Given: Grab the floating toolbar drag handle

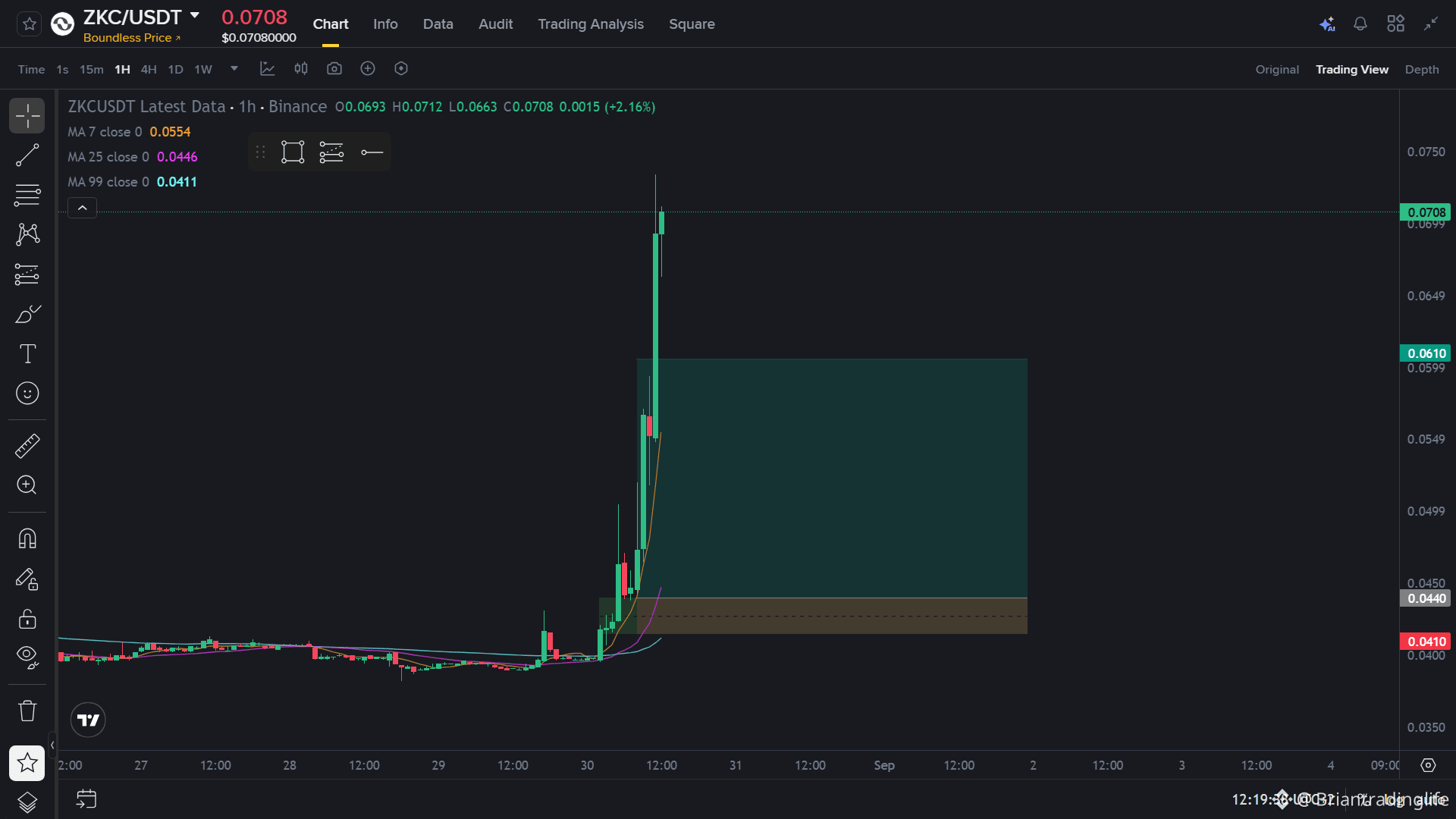Looking at the screenshot, I should [261, 152].
